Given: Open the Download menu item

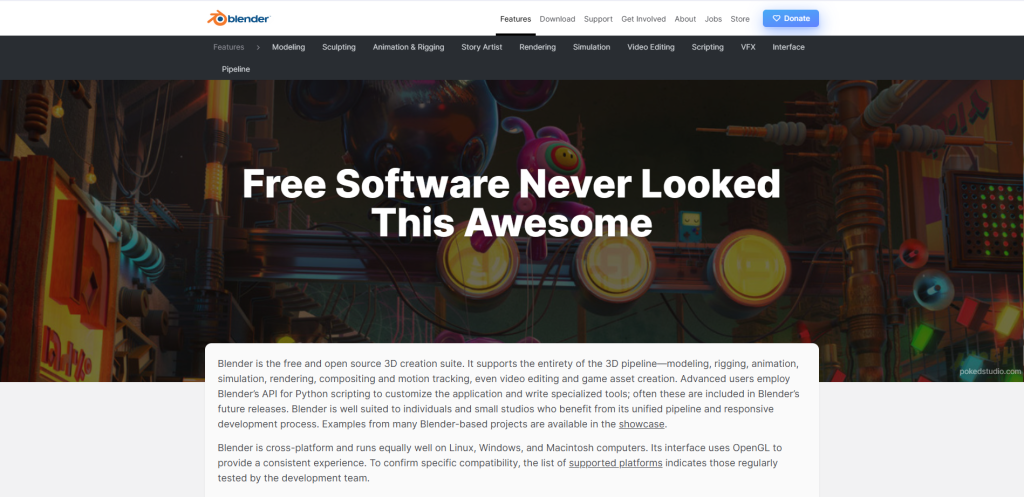Looking at the screenshot, I should pyautogui.click(x=557, y=19).
